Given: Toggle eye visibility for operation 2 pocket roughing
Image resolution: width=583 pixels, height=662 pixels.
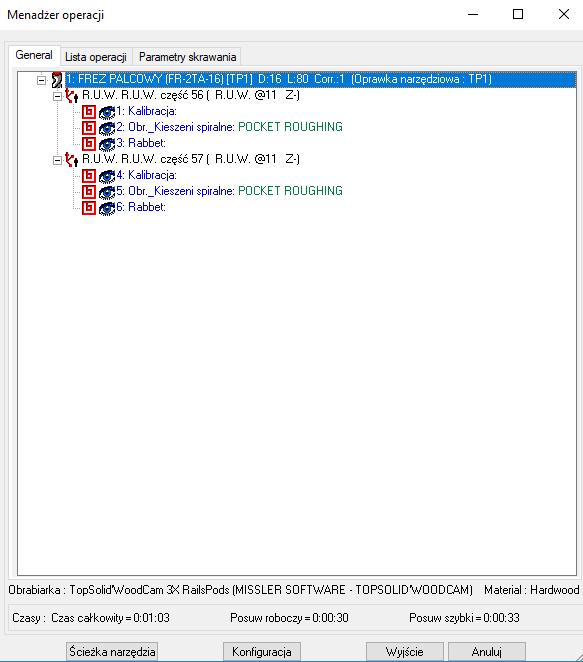Looking at the screenshot, I should pos(107,128).
